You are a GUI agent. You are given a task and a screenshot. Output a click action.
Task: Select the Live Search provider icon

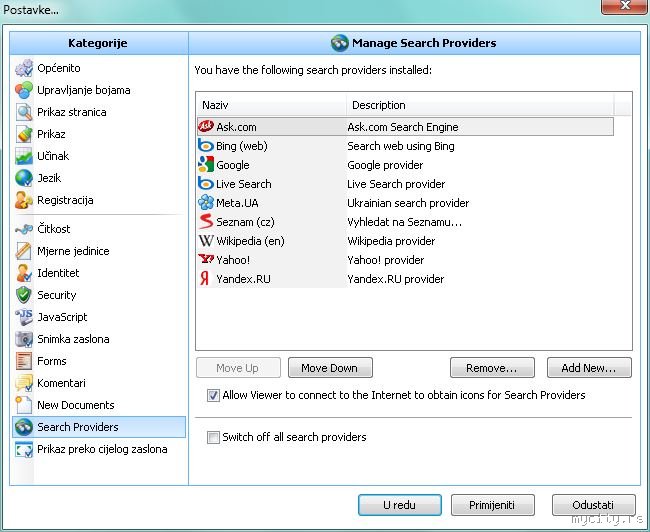click(x=206, y=184)
